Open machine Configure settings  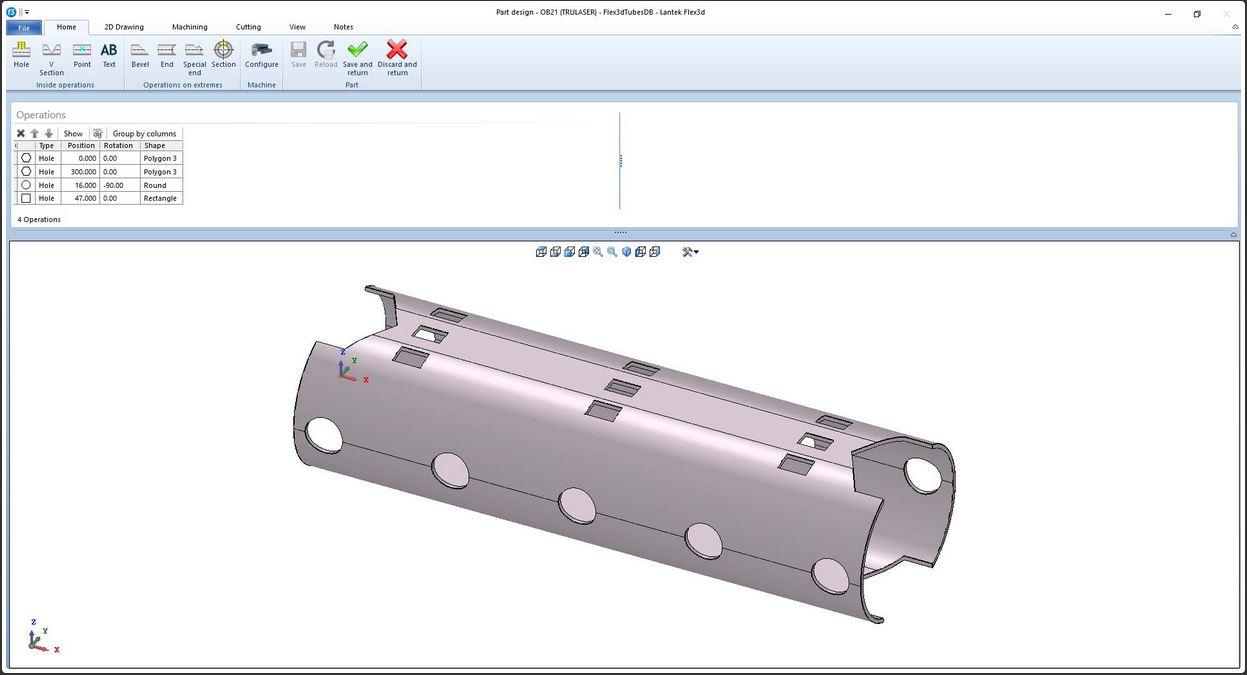(x=262, y=54)
